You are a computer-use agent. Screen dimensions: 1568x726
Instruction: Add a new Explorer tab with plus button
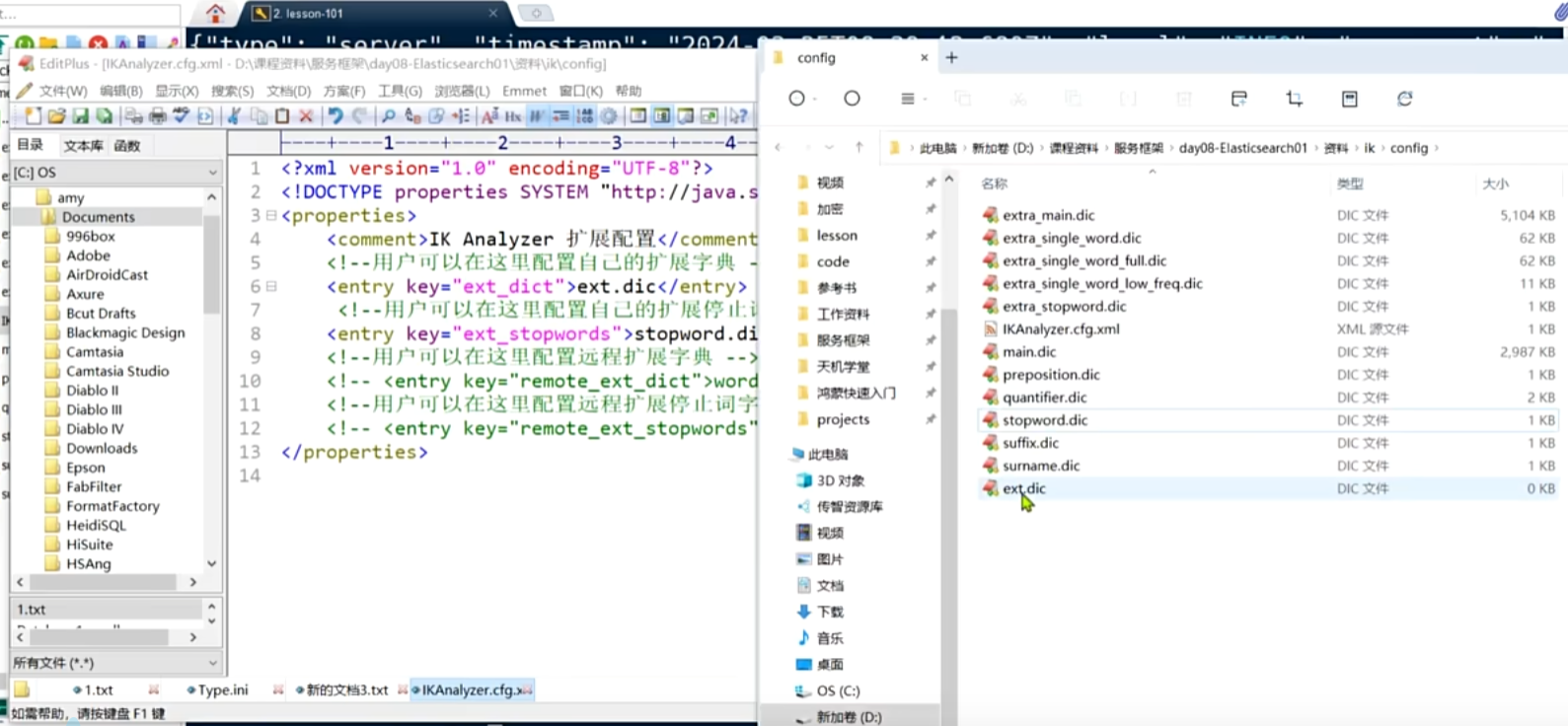[x=951, y=57]
